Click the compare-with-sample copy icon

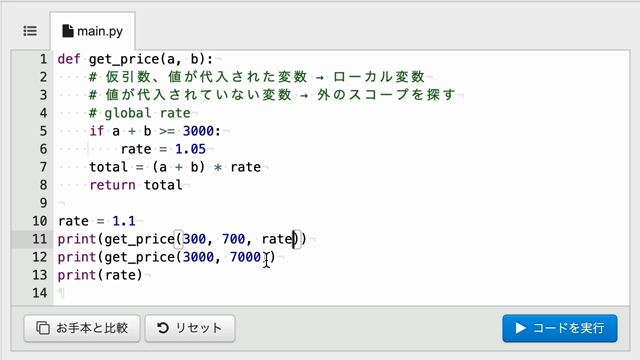43,328
